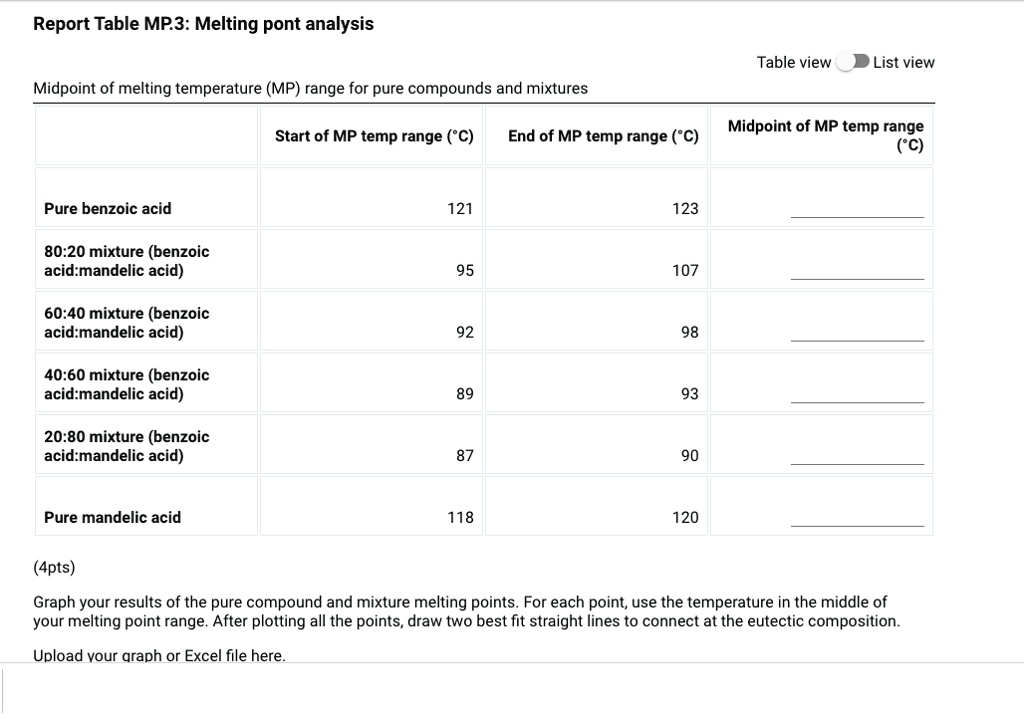Click the midpoint blank for 60:40 mixture
1024x719 pixels.
858,334
